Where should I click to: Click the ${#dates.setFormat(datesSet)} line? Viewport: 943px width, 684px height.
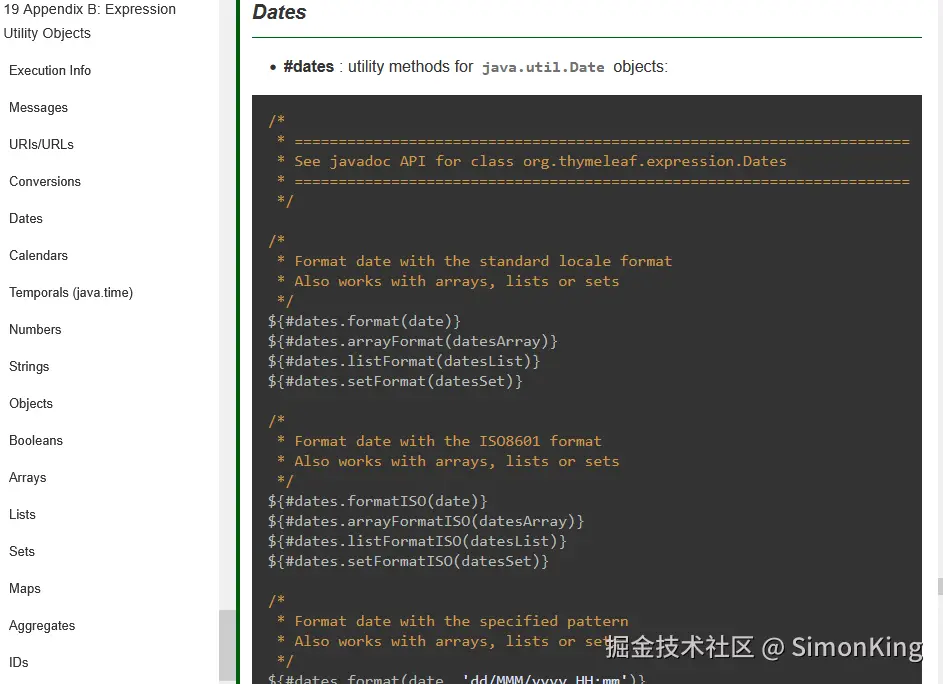[395, 381]
